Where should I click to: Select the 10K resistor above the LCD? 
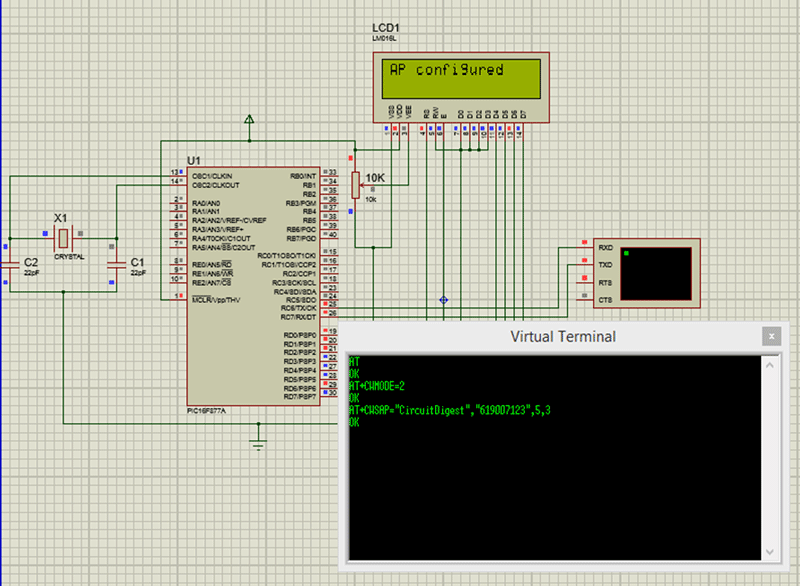[x=356, y=185]
